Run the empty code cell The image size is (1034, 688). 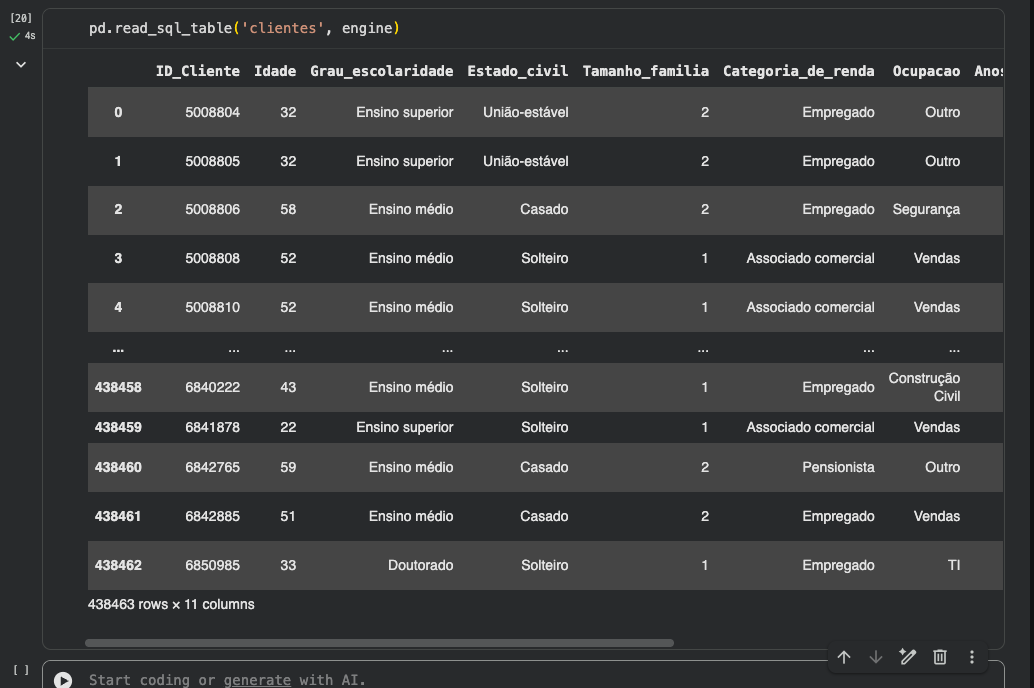click(63, 680)
